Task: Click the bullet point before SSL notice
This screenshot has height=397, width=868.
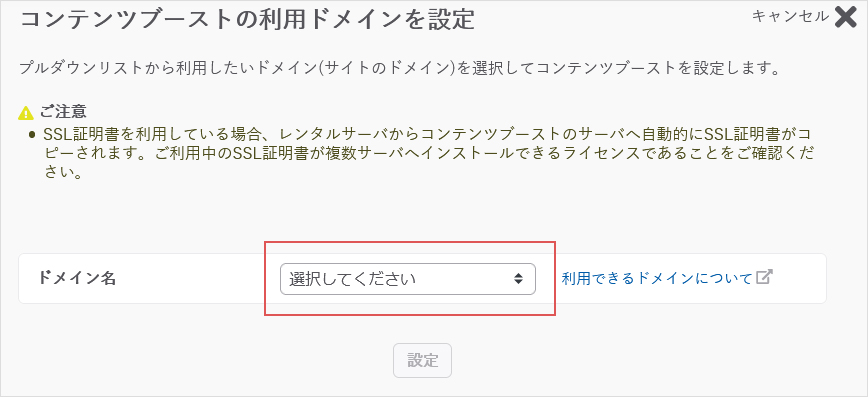Action: (x=32, y=135)
